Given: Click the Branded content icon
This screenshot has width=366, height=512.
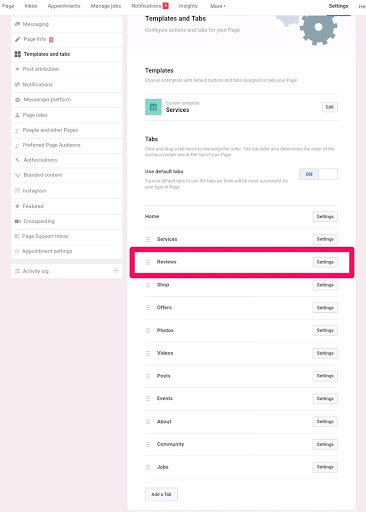Looking at the screenshot, I should [x=18, y=175].
